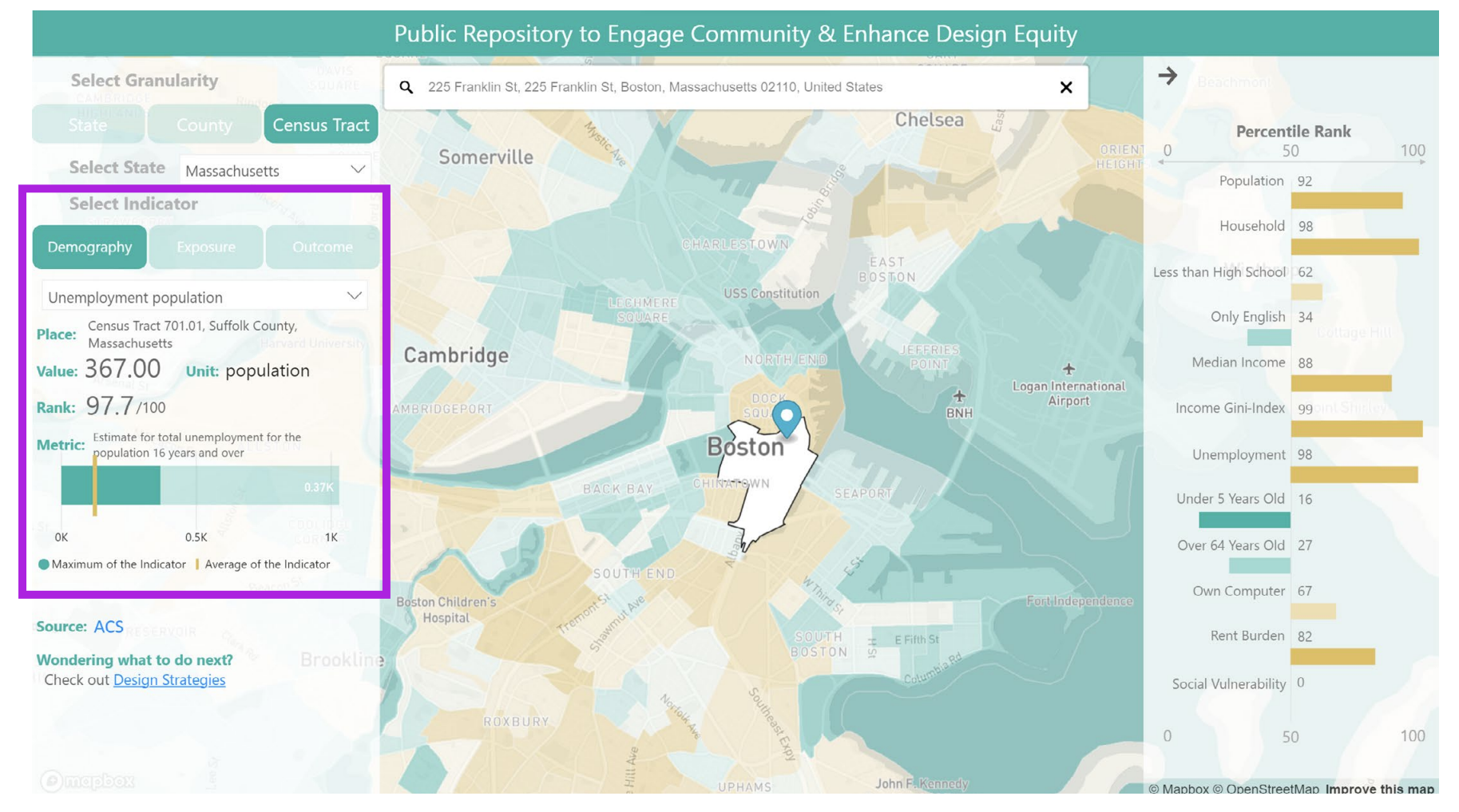
Task: Clear the address search with X
Action: click(x=1065, y=87)
